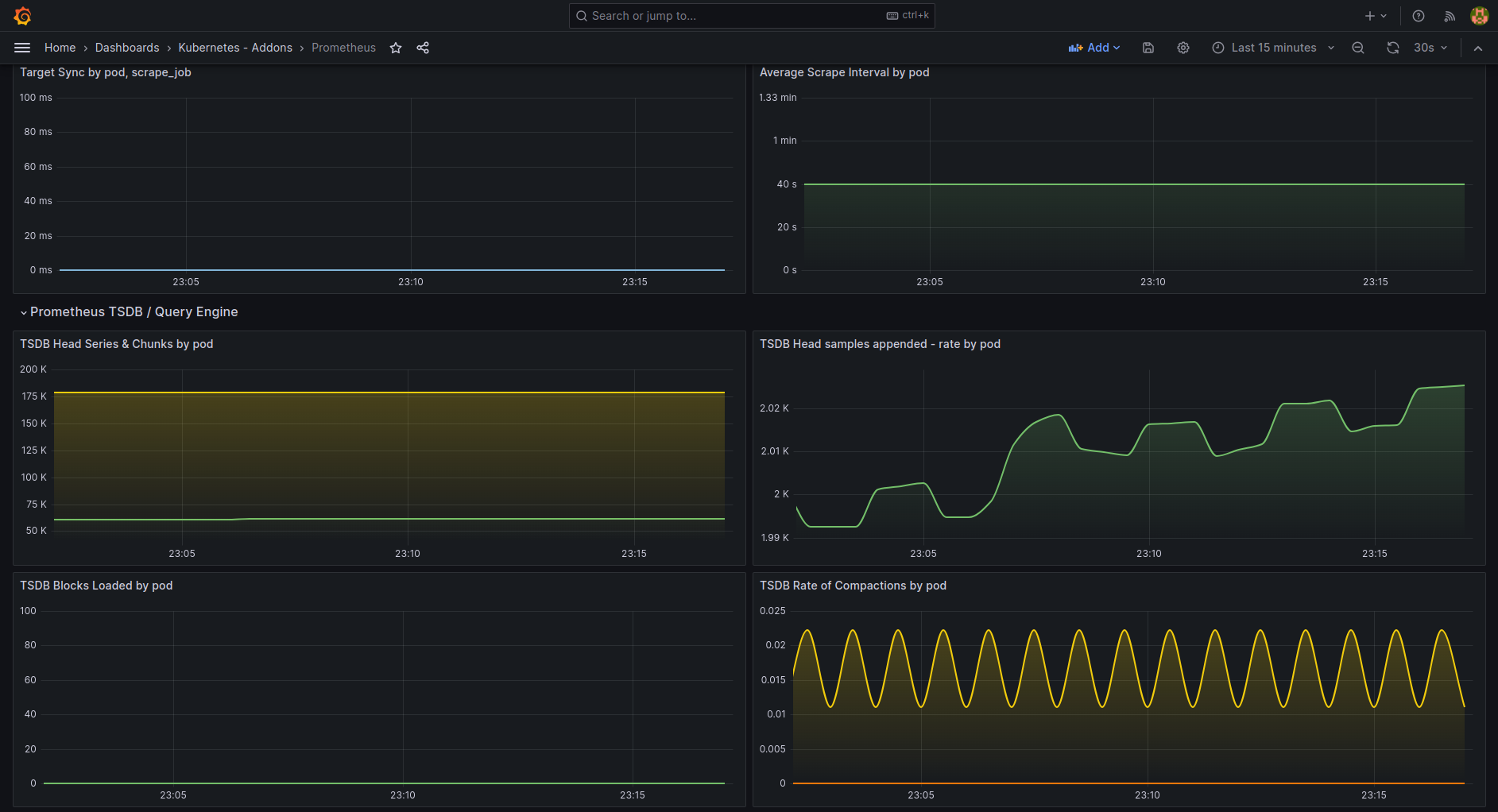Save dashboard using the disk icon

[x=1148, y=48]
